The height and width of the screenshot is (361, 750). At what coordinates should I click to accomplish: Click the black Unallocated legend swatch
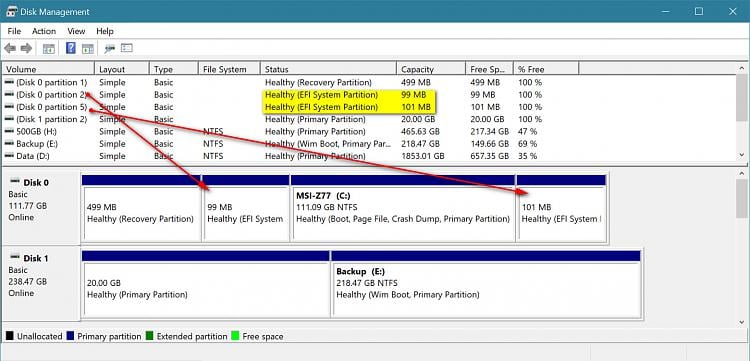pos(10,336)
